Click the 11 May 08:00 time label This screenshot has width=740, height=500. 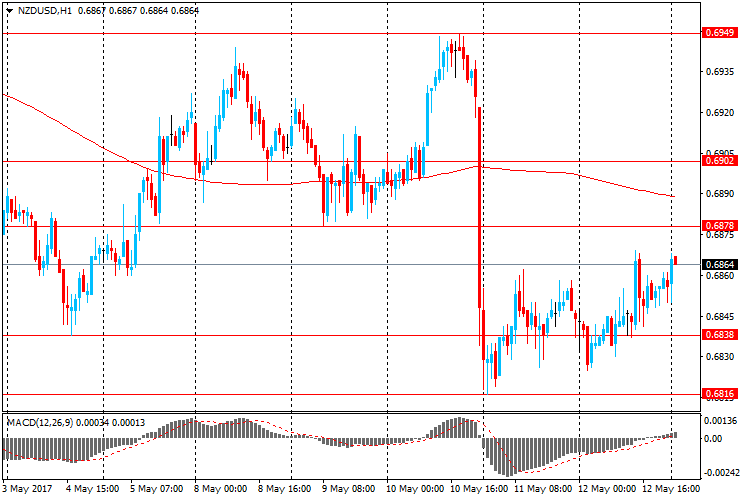click(540, 490)
